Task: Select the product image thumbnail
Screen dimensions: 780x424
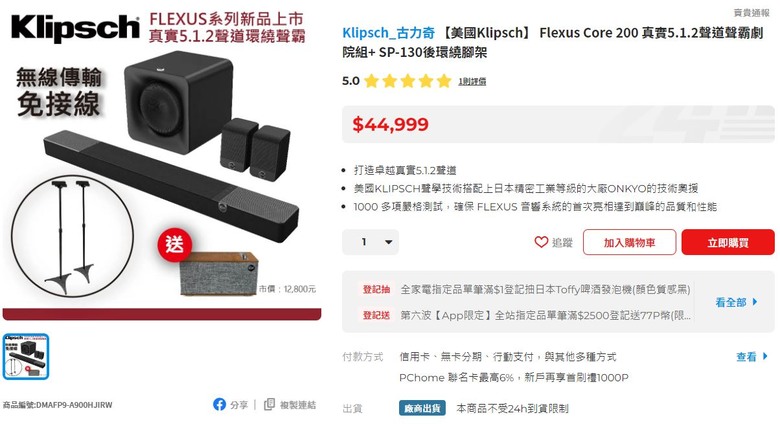Action: point(26,357)
